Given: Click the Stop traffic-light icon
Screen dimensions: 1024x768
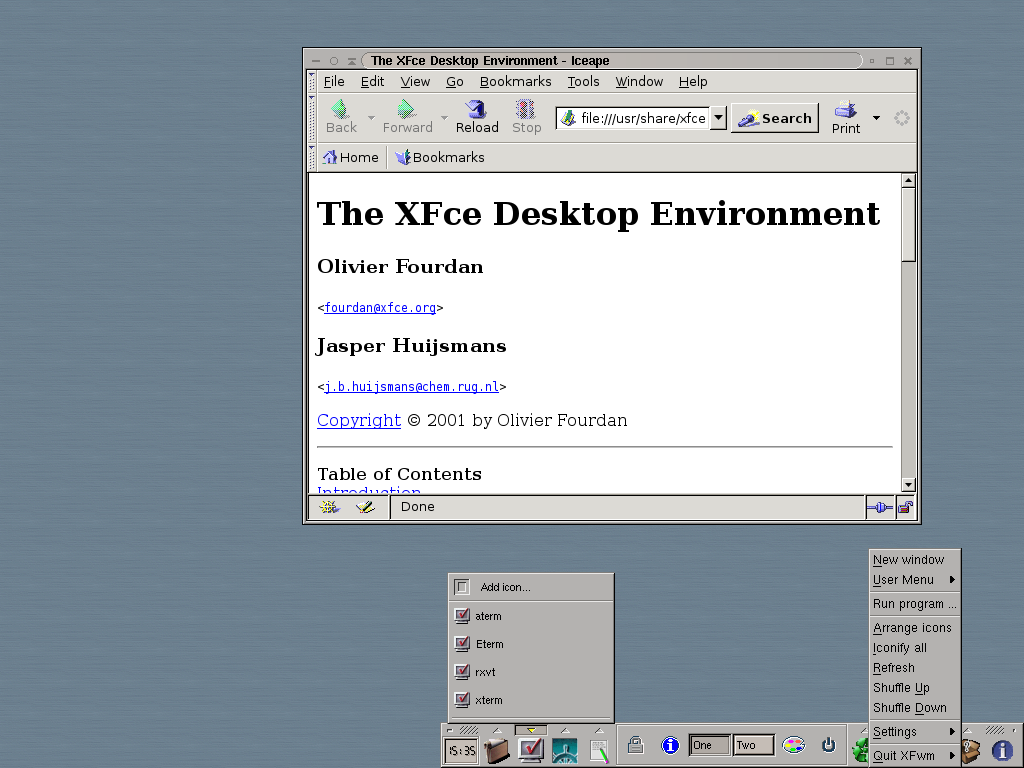Looking at the screenshot, I should click(x=526, y=109).
